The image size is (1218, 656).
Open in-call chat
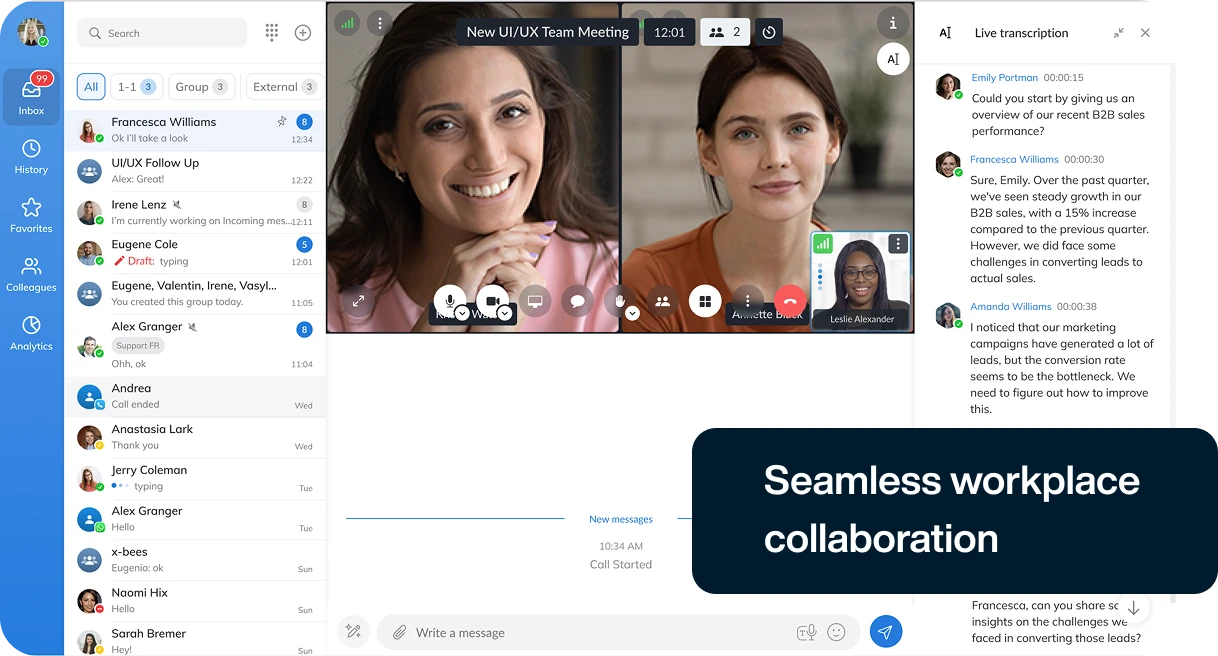[577, 300]
